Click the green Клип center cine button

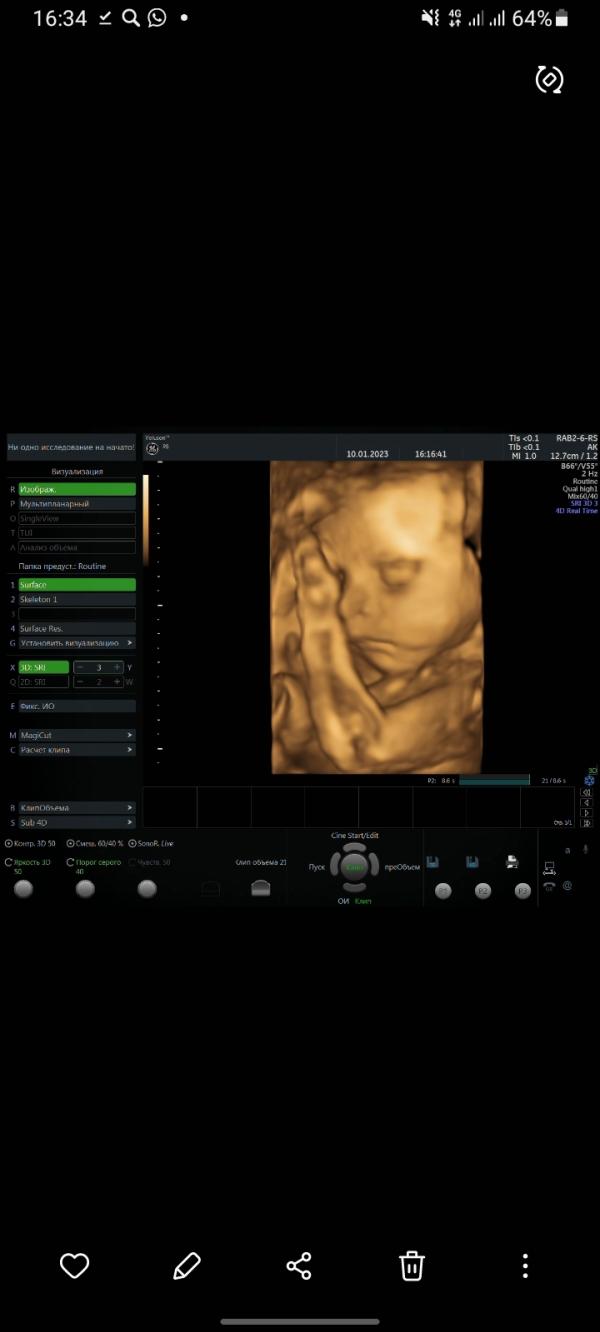pyautogui.click(x=355, y=867)
